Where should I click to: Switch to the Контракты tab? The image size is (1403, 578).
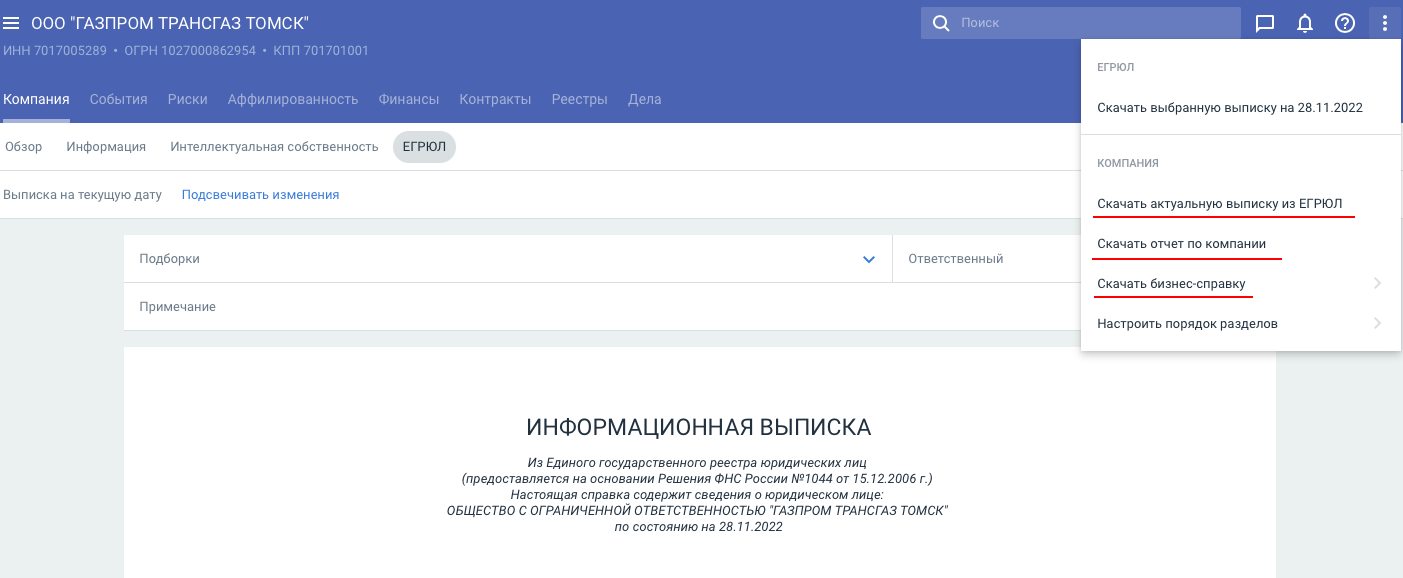pos(495,99)
